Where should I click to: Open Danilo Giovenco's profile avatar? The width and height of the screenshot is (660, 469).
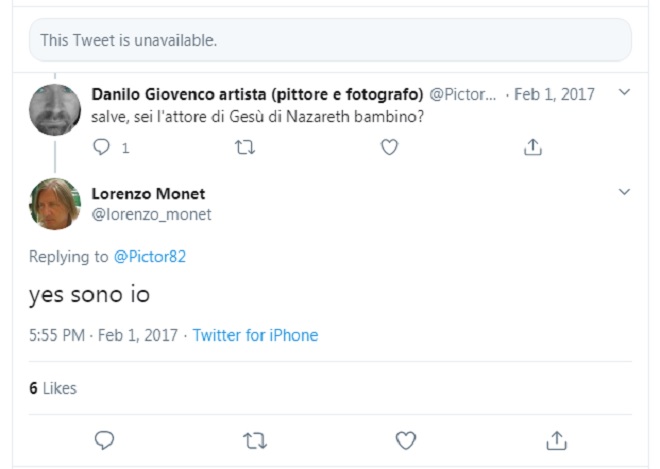(54, 110)
